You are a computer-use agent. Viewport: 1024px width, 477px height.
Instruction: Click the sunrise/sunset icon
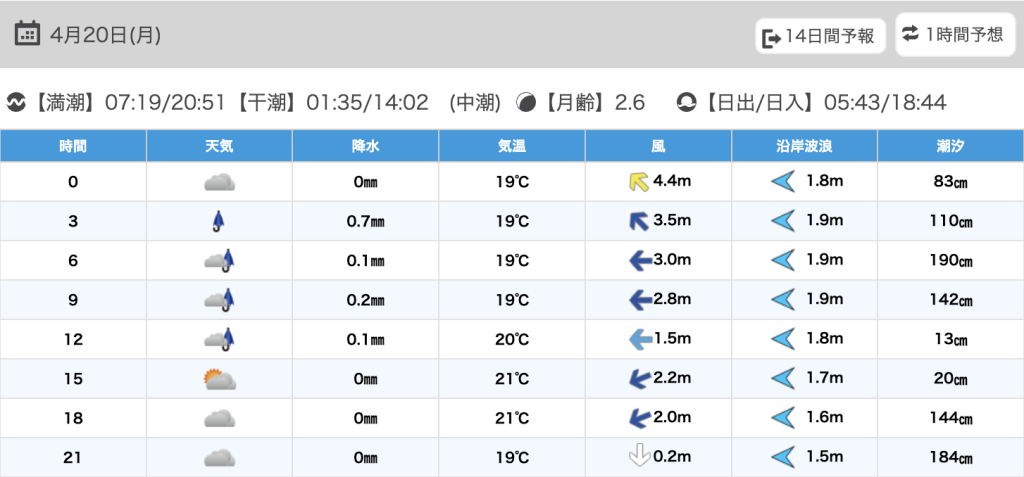tap(686, 102)
